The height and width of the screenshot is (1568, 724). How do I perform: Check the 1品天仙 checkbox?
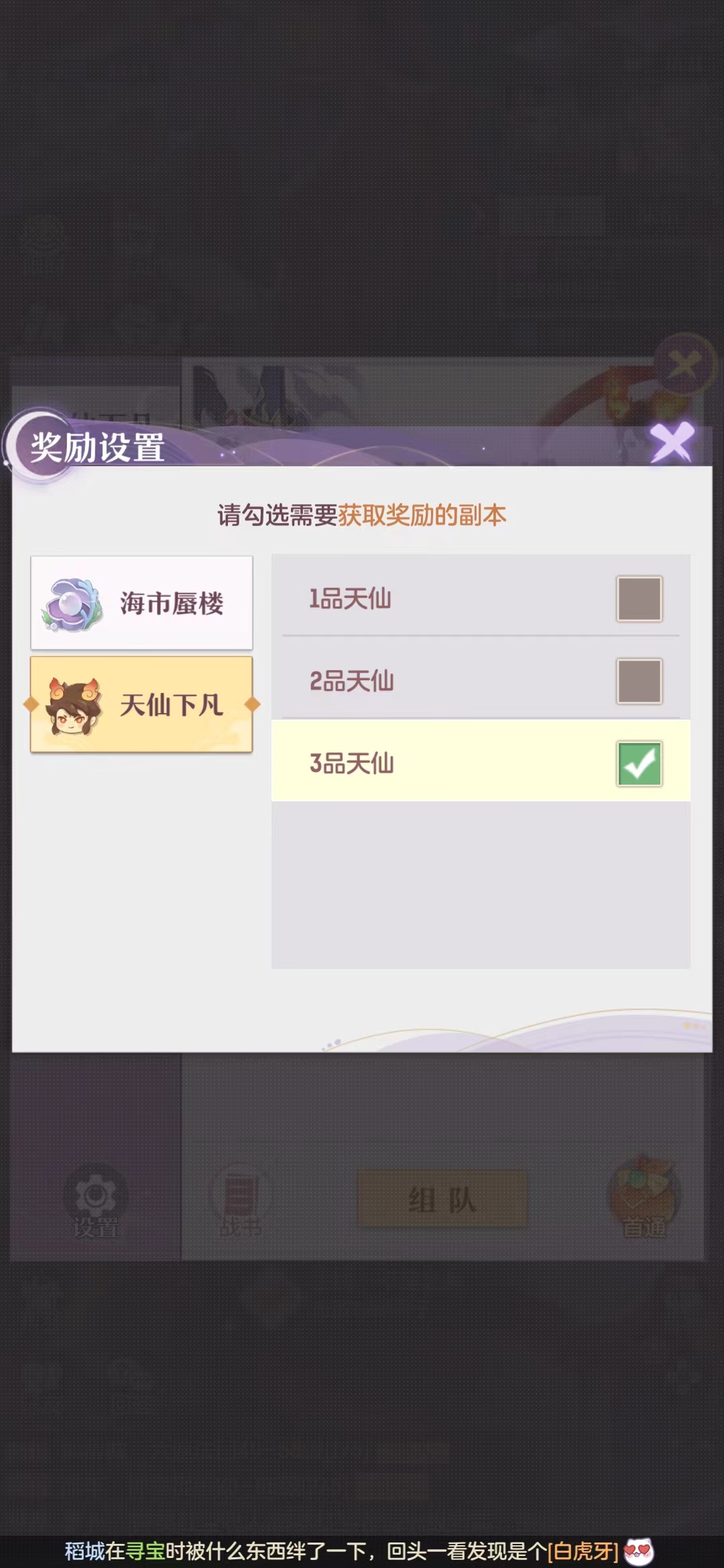tap(639, 598)
